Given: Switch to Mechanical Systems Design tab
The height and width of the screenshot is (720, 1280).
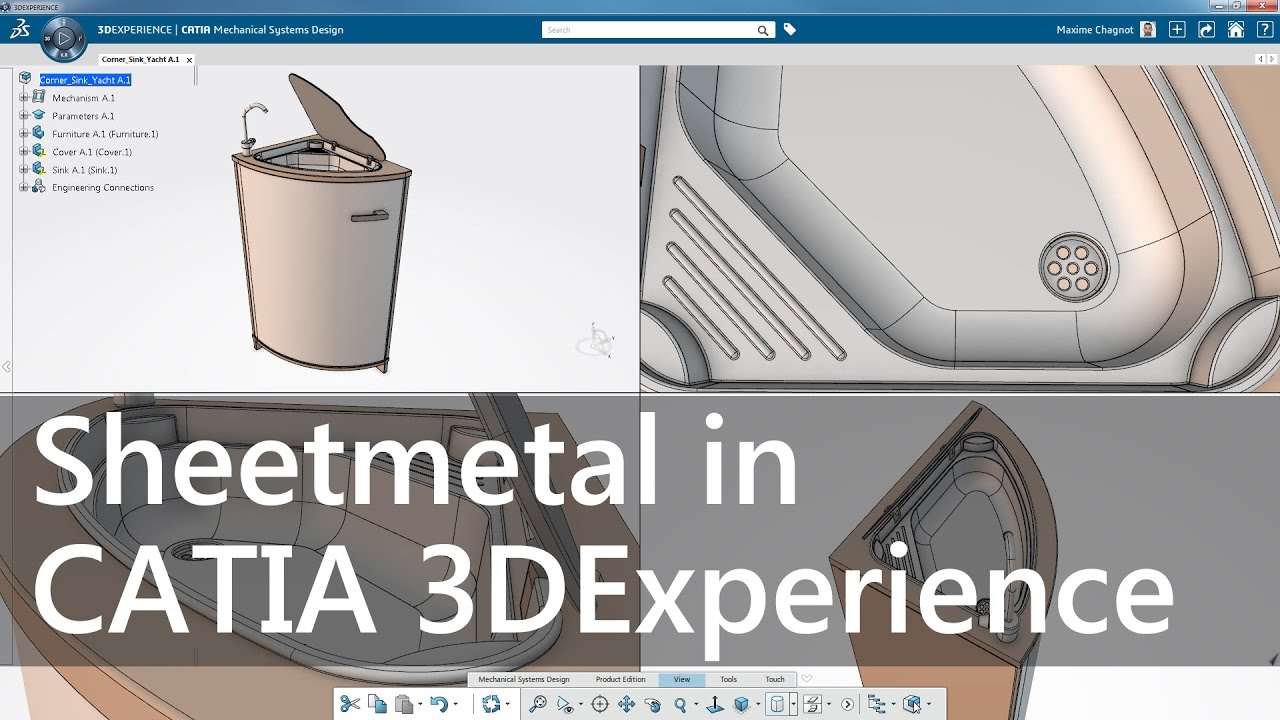Looking at the screenshot, I should click(x=524, y=679).
